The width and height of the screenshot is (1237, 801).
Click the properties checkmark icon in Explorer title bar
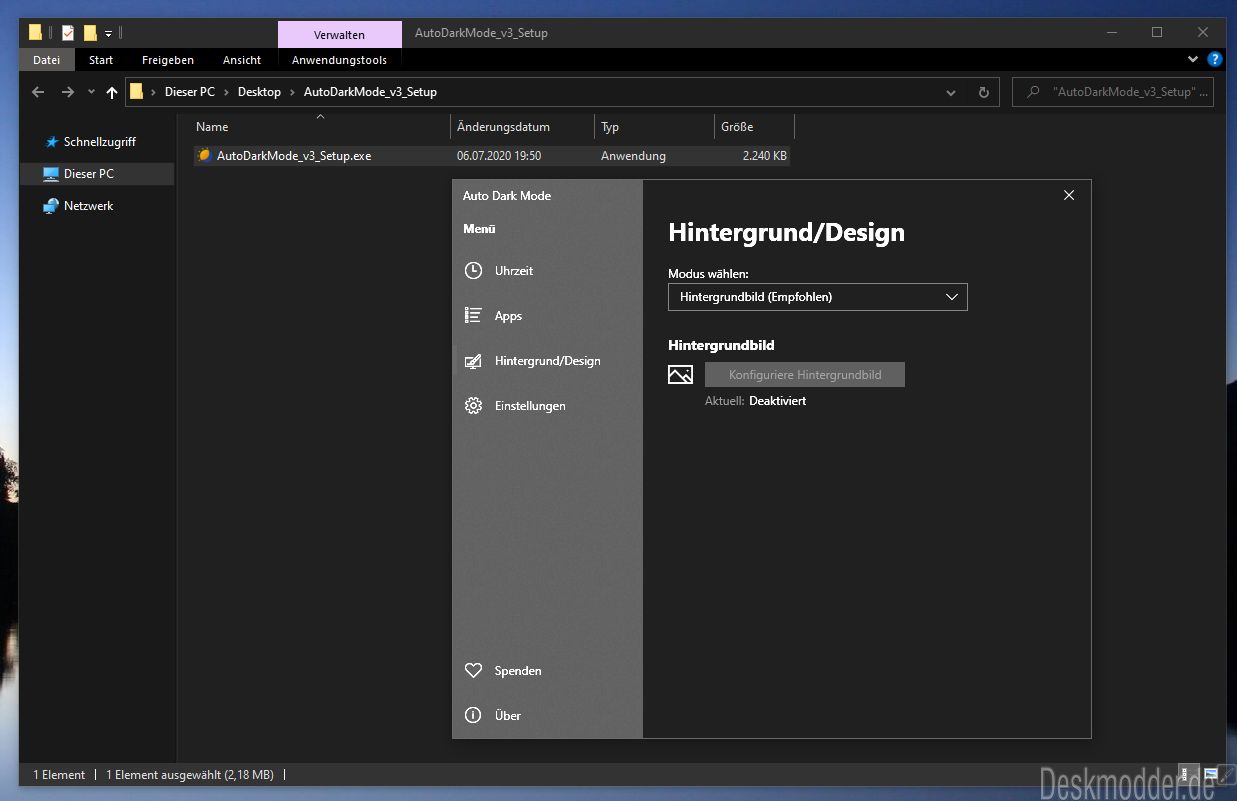pyautogui.click(x=68, y=33)
